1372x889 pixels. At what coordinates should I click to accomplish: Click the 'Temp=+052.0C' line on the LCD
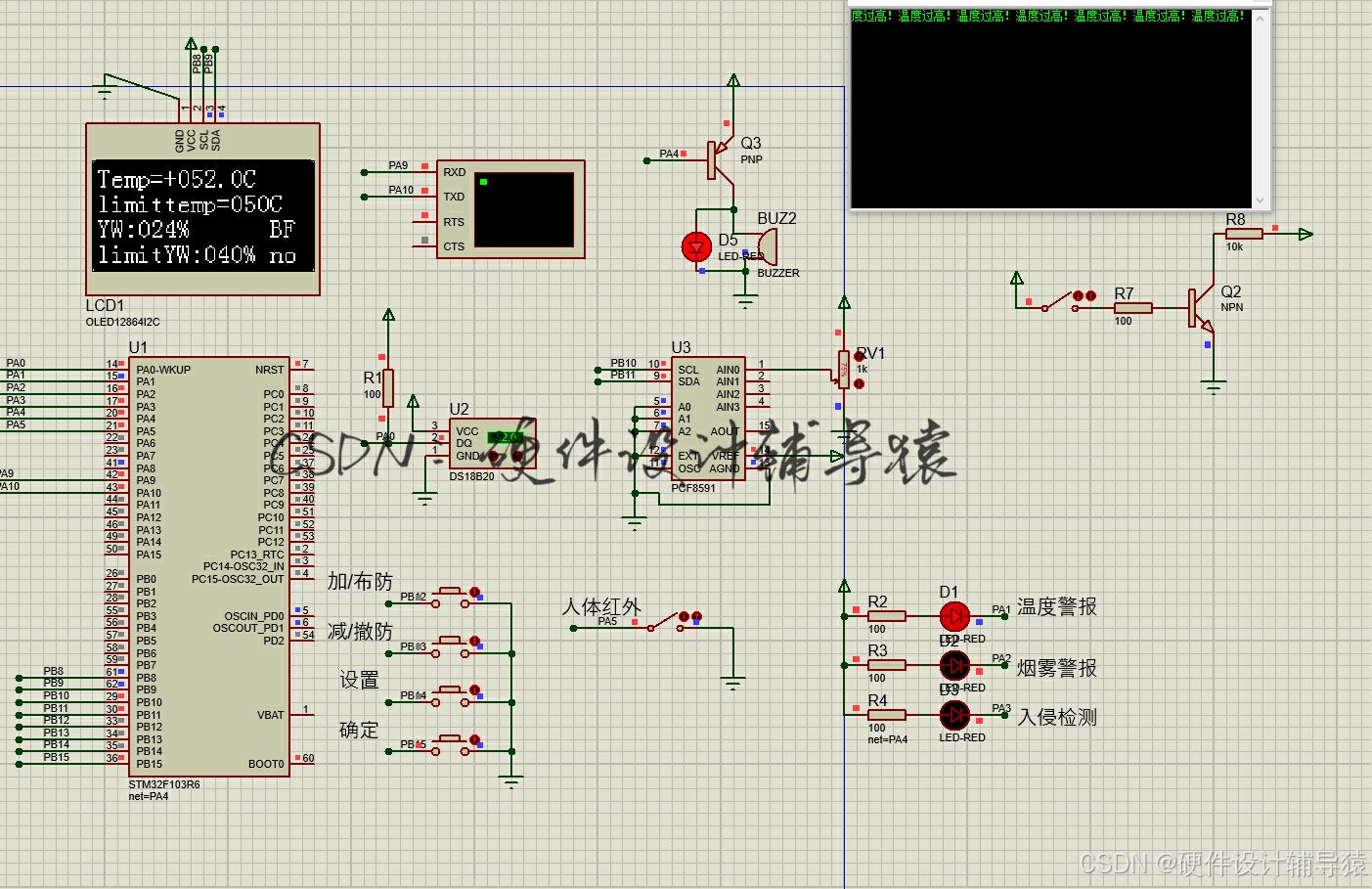(x=176, y=179)
